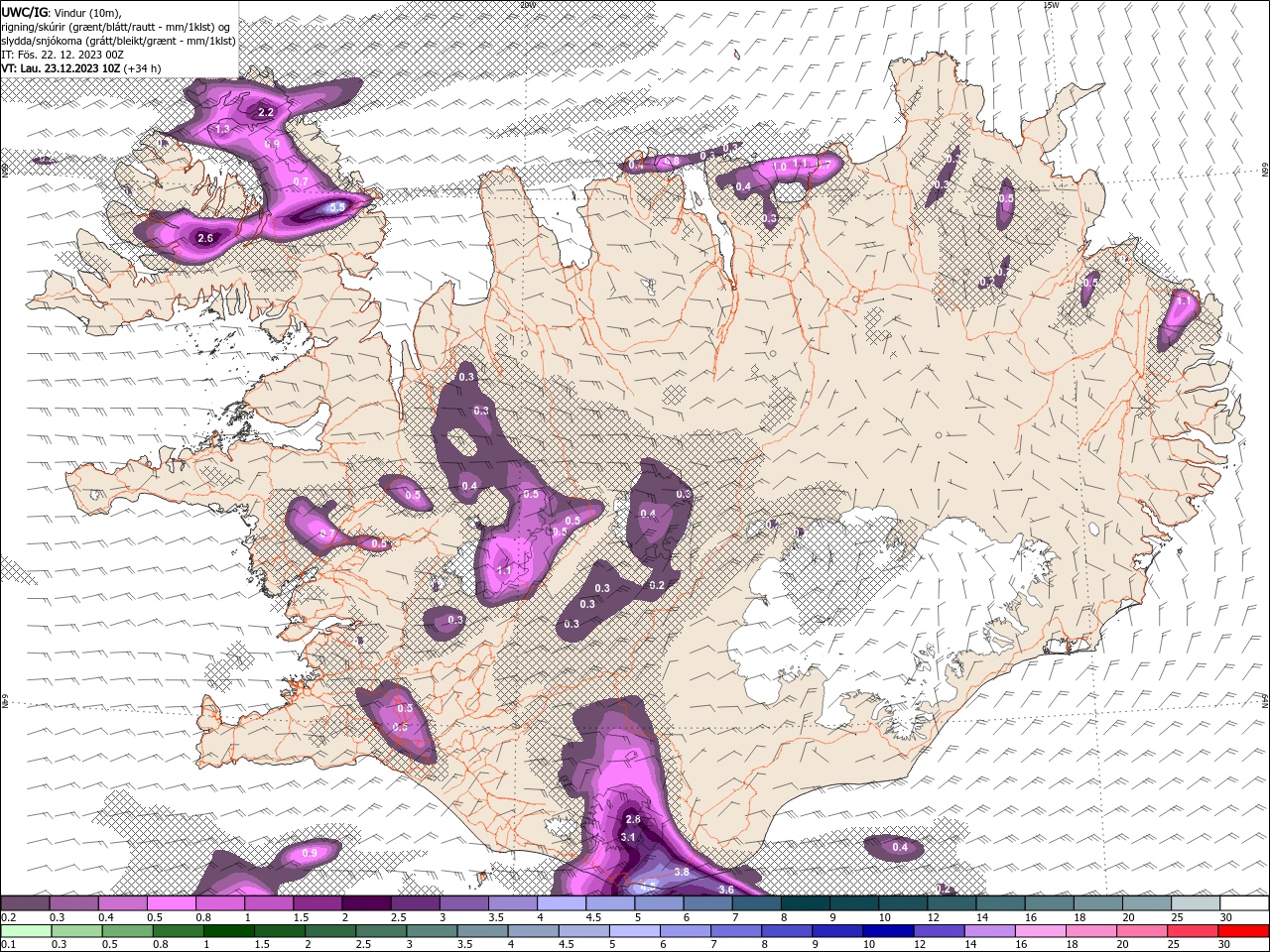Screen dimensions: 1270x952
Task: Click the "VT: Lau. 23.12.2023 10Z" valid time
Action: 62,68
